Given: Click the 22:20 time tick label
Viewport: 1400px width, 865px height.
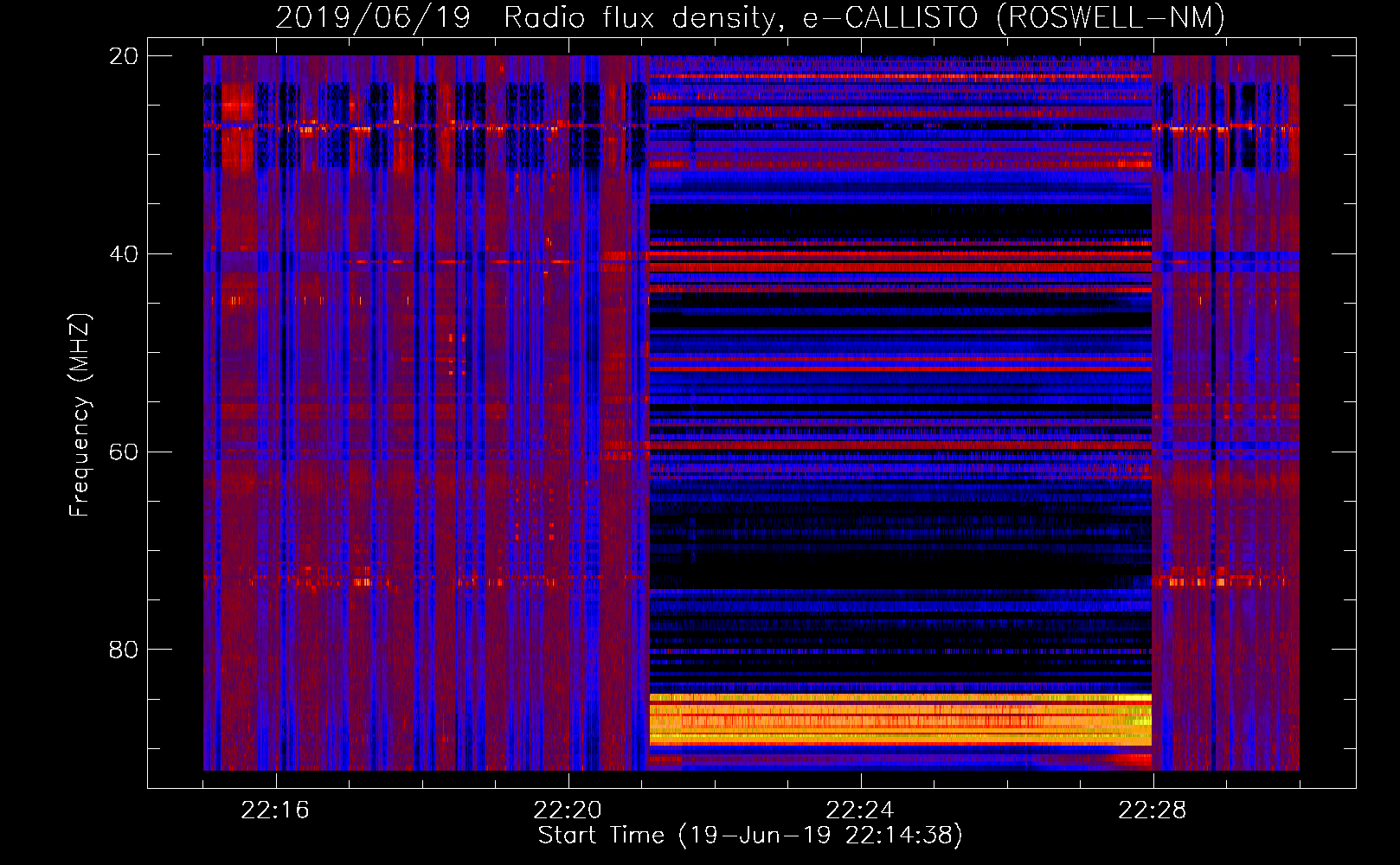Looking at the screenshot, I should point(568,811).
